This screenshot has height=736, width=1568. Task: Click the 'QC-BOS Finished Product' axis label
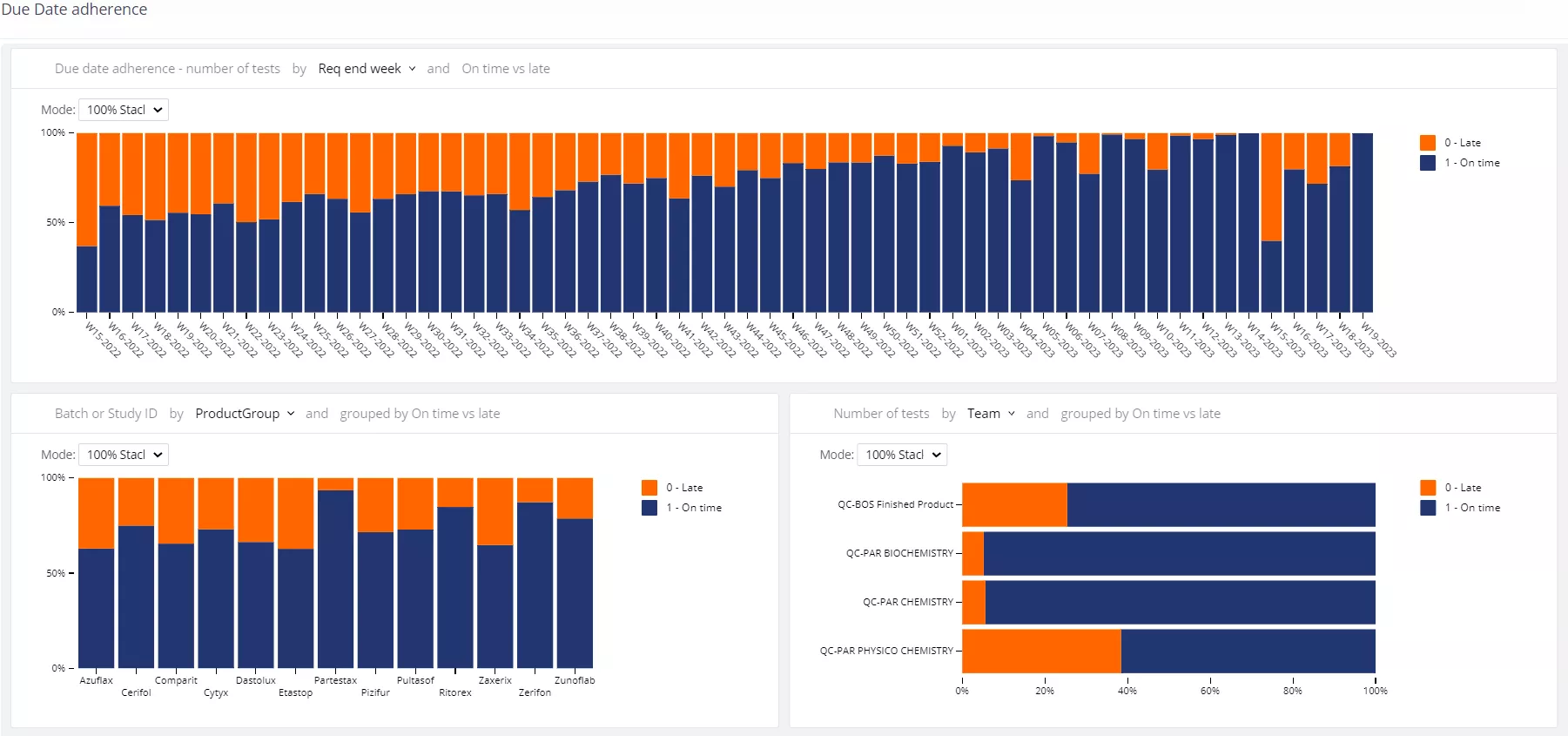(x=895, y=504)
